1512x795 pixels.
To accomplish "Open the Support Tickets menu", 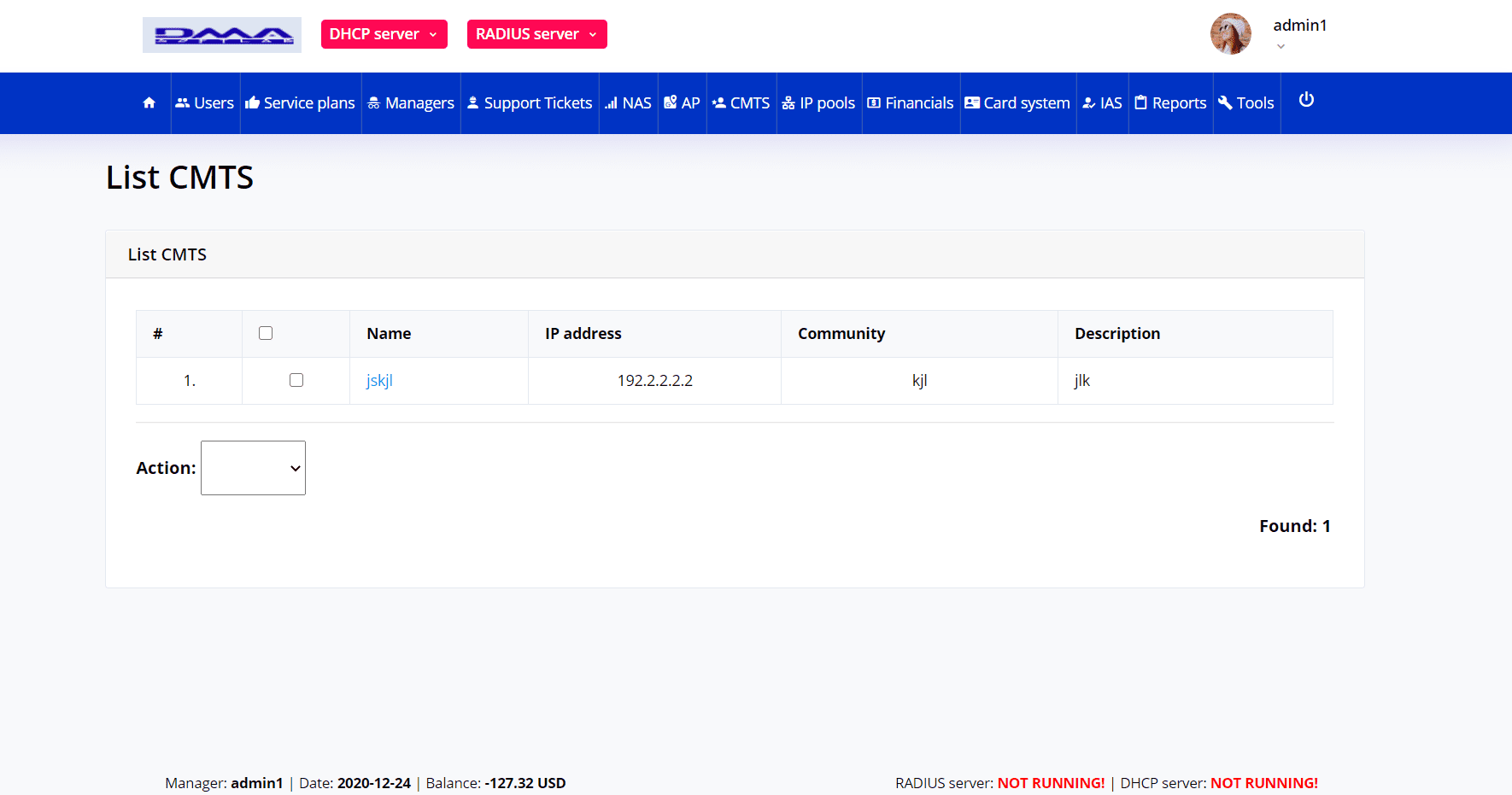I will point(530,103).
